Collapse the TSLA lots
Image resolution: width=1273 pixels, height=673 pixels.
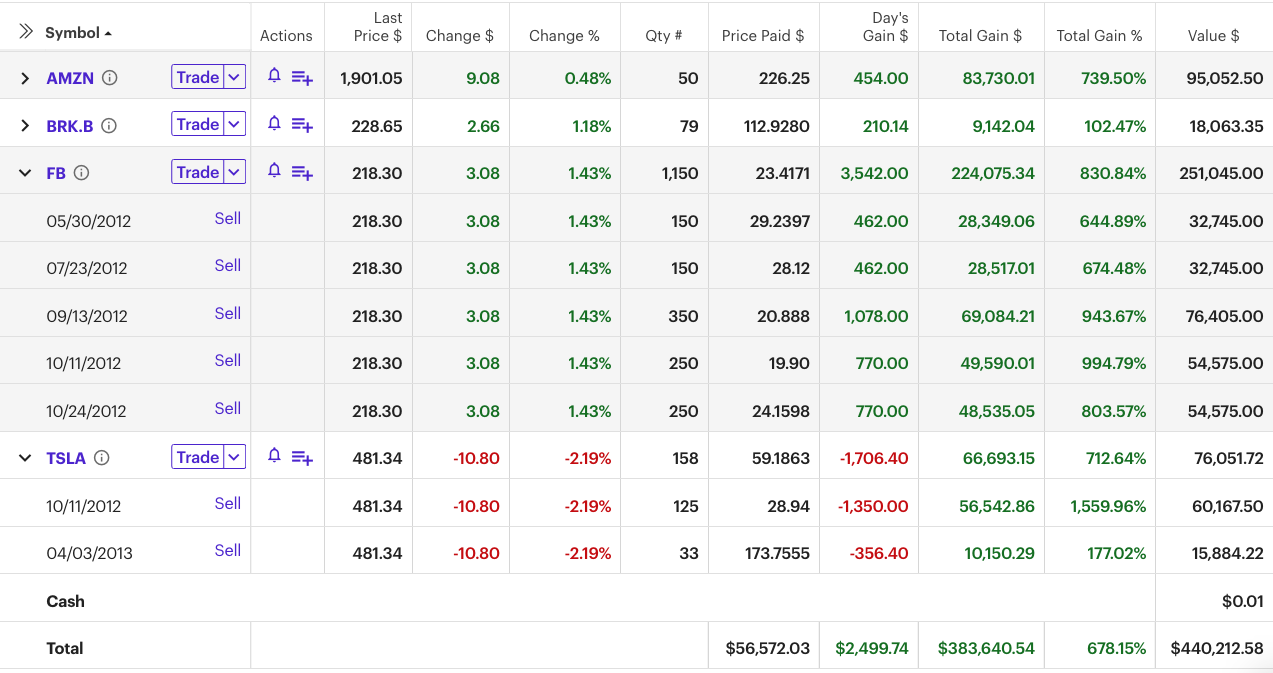click(x=25, y=458)
